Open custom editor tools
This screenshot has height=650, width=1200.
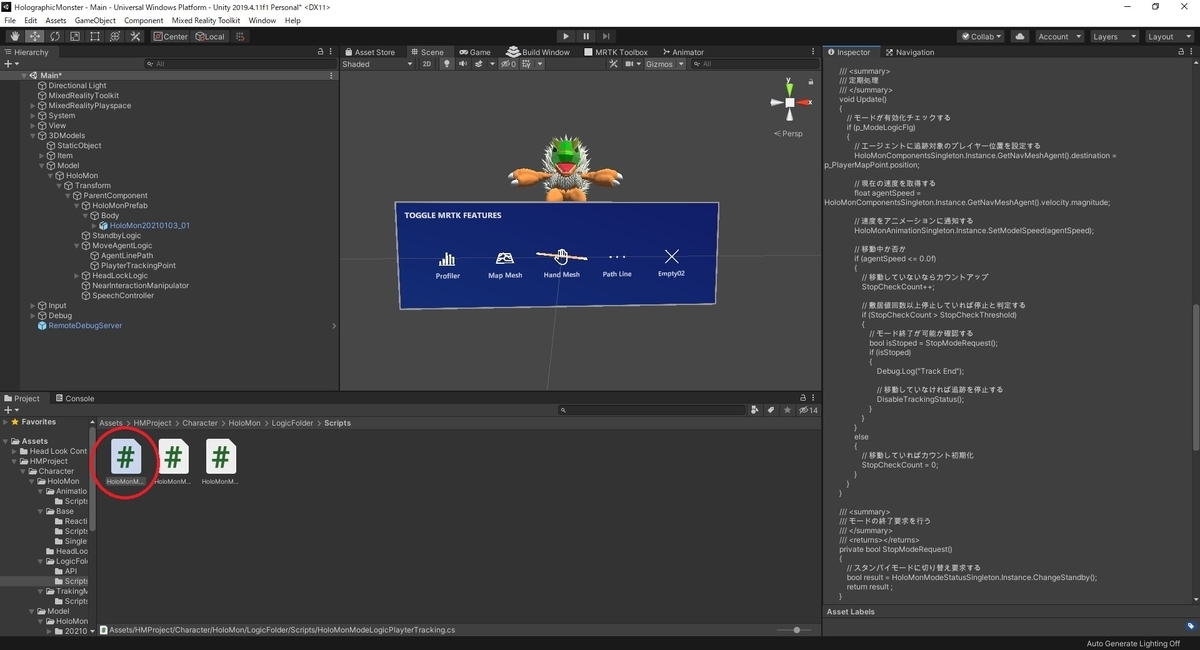point(134,37)
